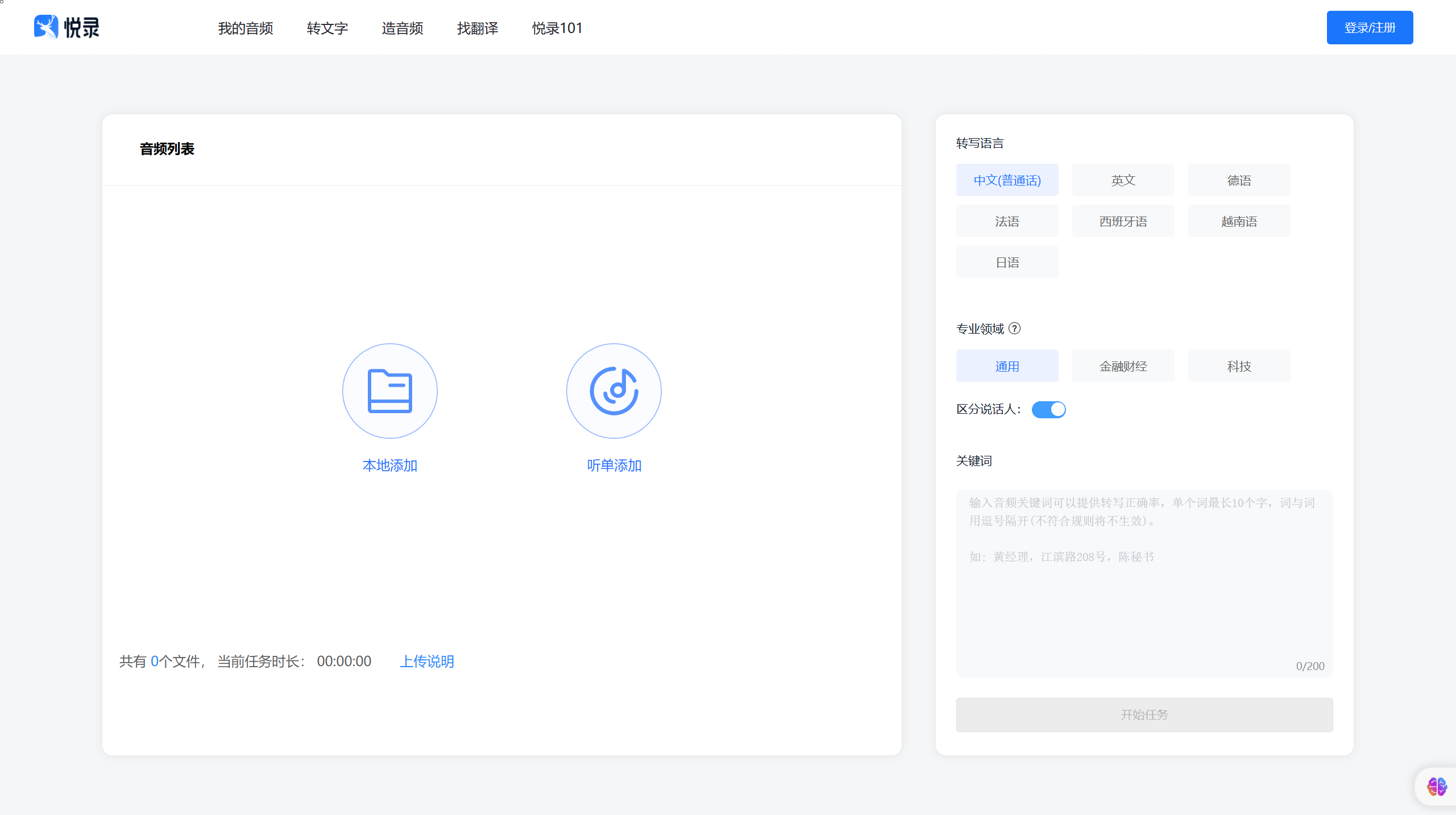
Task: Click the 听单添加 music disc icon
Action: (x=613, y=391)
